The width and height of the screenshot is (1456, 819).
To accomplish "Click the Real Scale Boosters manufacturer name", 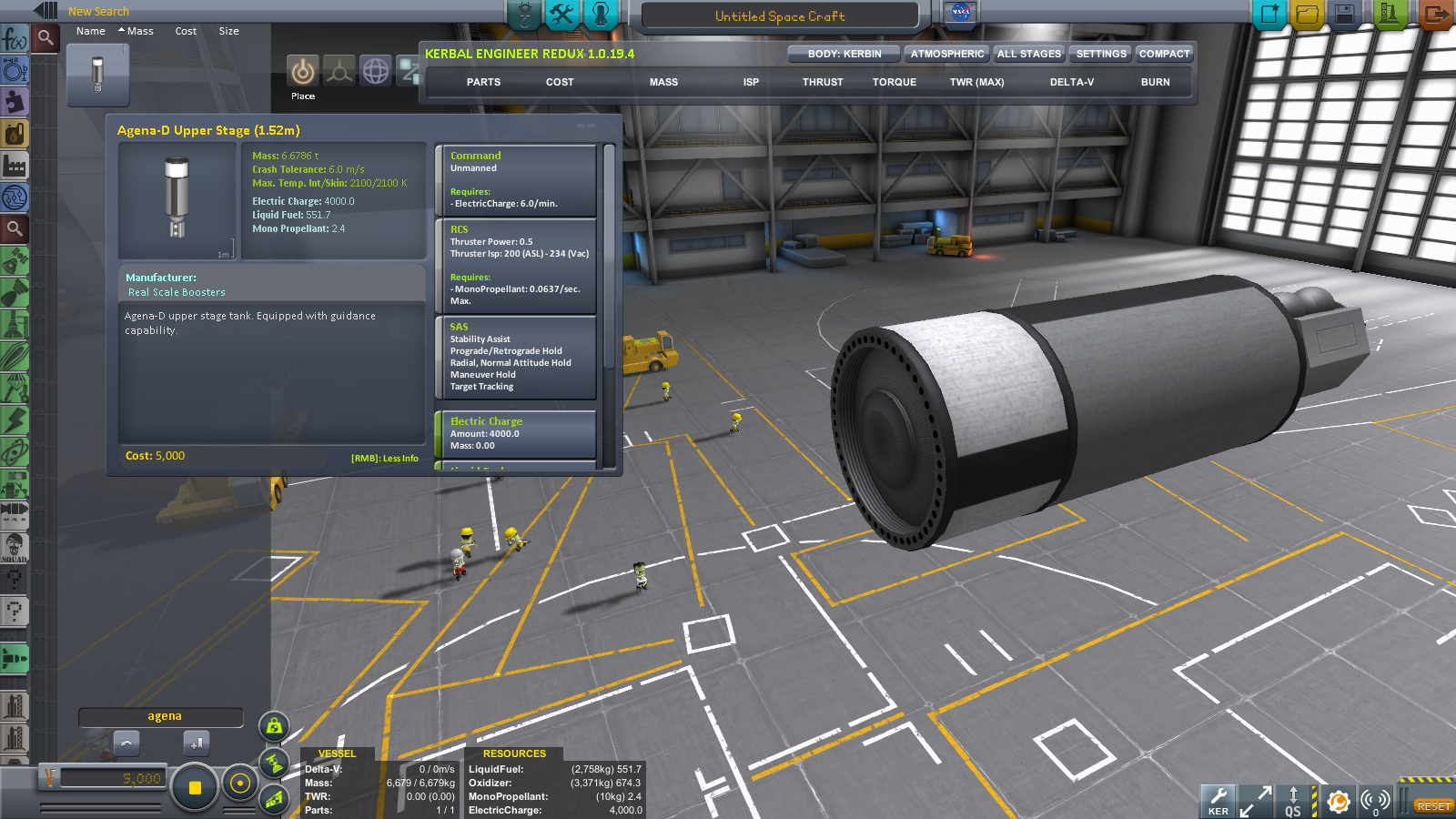I will coord(177,292).
